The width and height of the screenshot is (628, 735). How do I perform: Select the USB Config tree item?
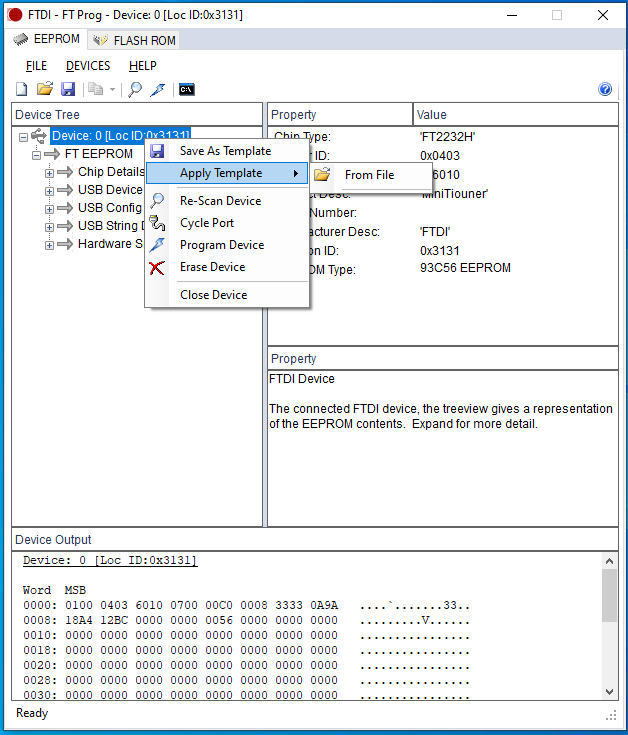pos(110,208)
